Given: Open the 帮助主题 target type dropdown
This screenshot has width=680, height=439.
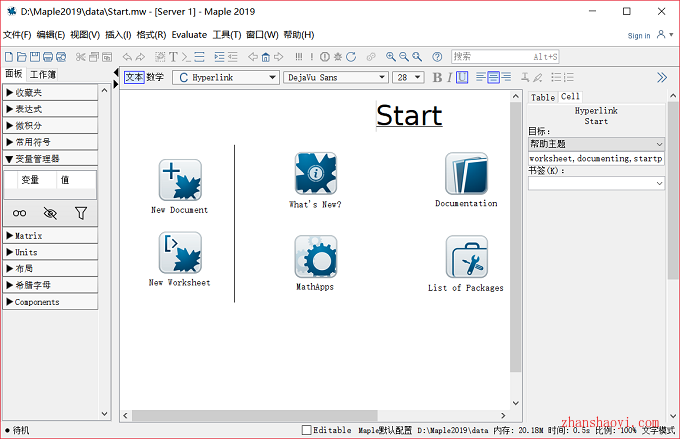Looking at the screenshot, I should pyautogui.click(x=596, y=144).
